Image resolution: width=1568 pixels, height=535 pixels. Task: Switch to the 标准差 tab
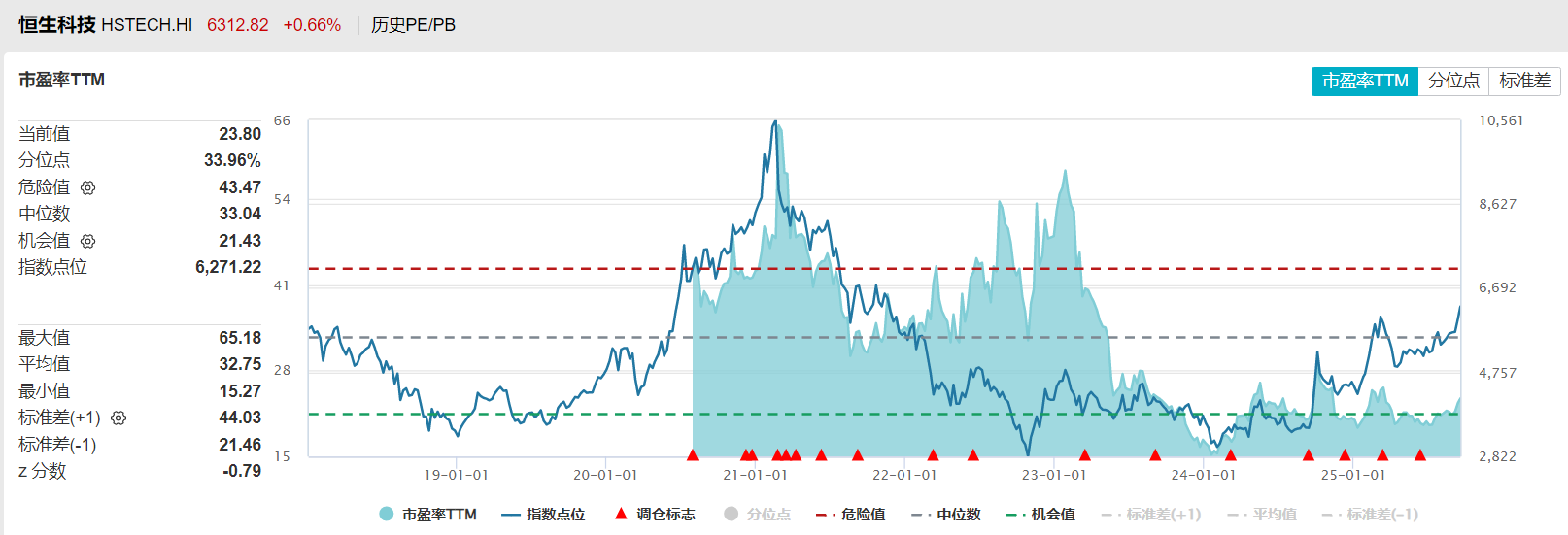pyautogui.click(x=1524, y=81)
